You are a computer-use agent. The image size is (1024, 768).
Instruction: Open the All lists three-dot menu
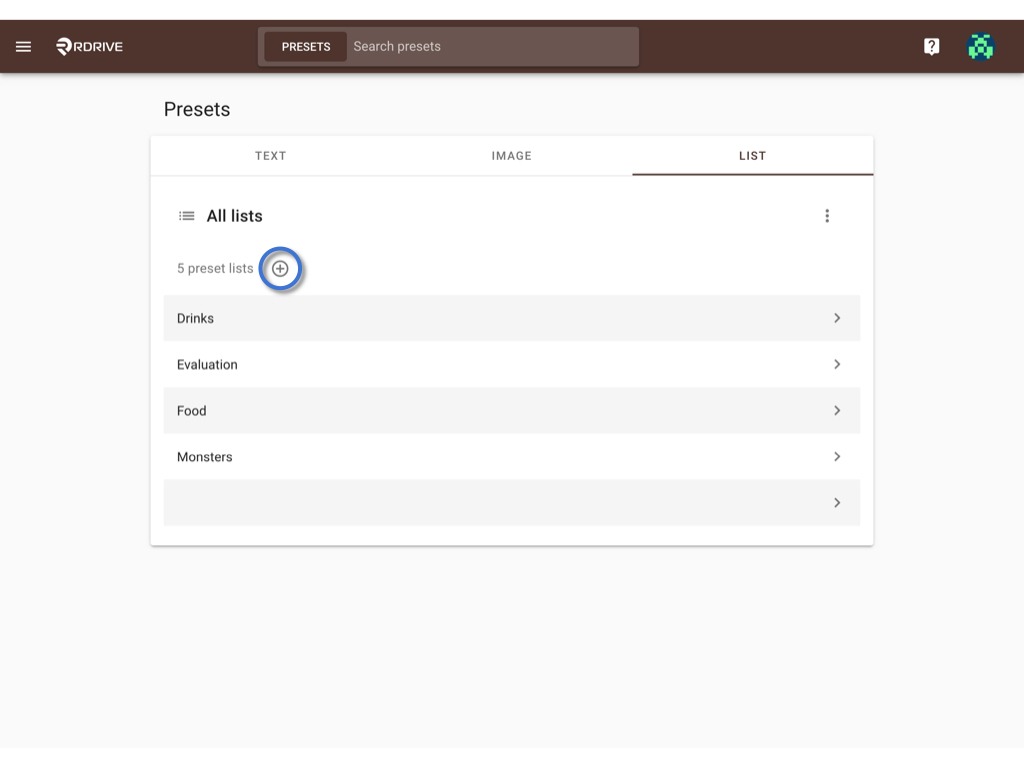point(827,216)
